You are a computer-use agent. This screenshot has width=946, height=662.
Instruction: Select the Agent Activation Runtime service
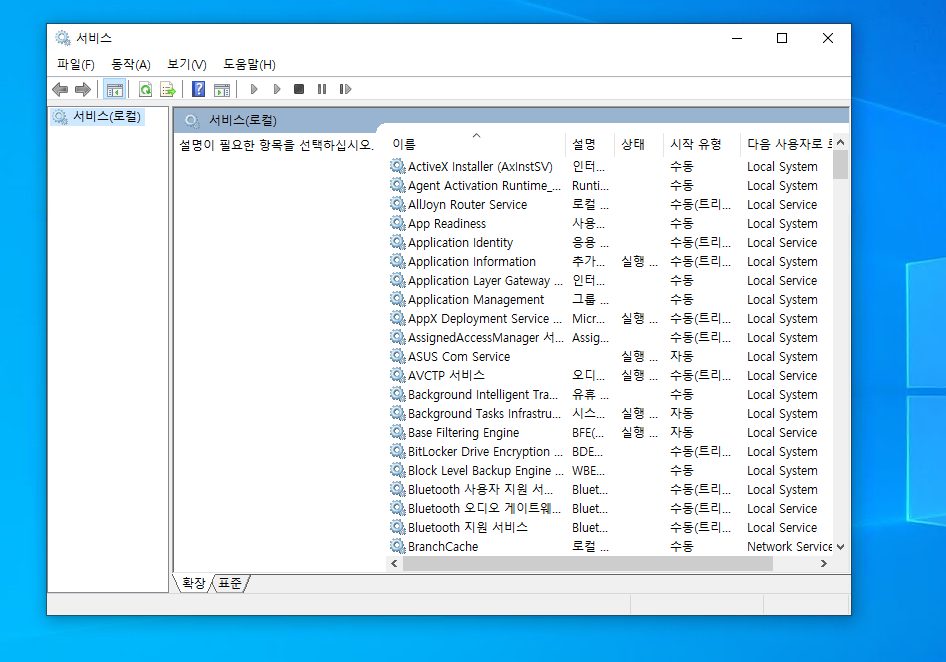[609, 185]
